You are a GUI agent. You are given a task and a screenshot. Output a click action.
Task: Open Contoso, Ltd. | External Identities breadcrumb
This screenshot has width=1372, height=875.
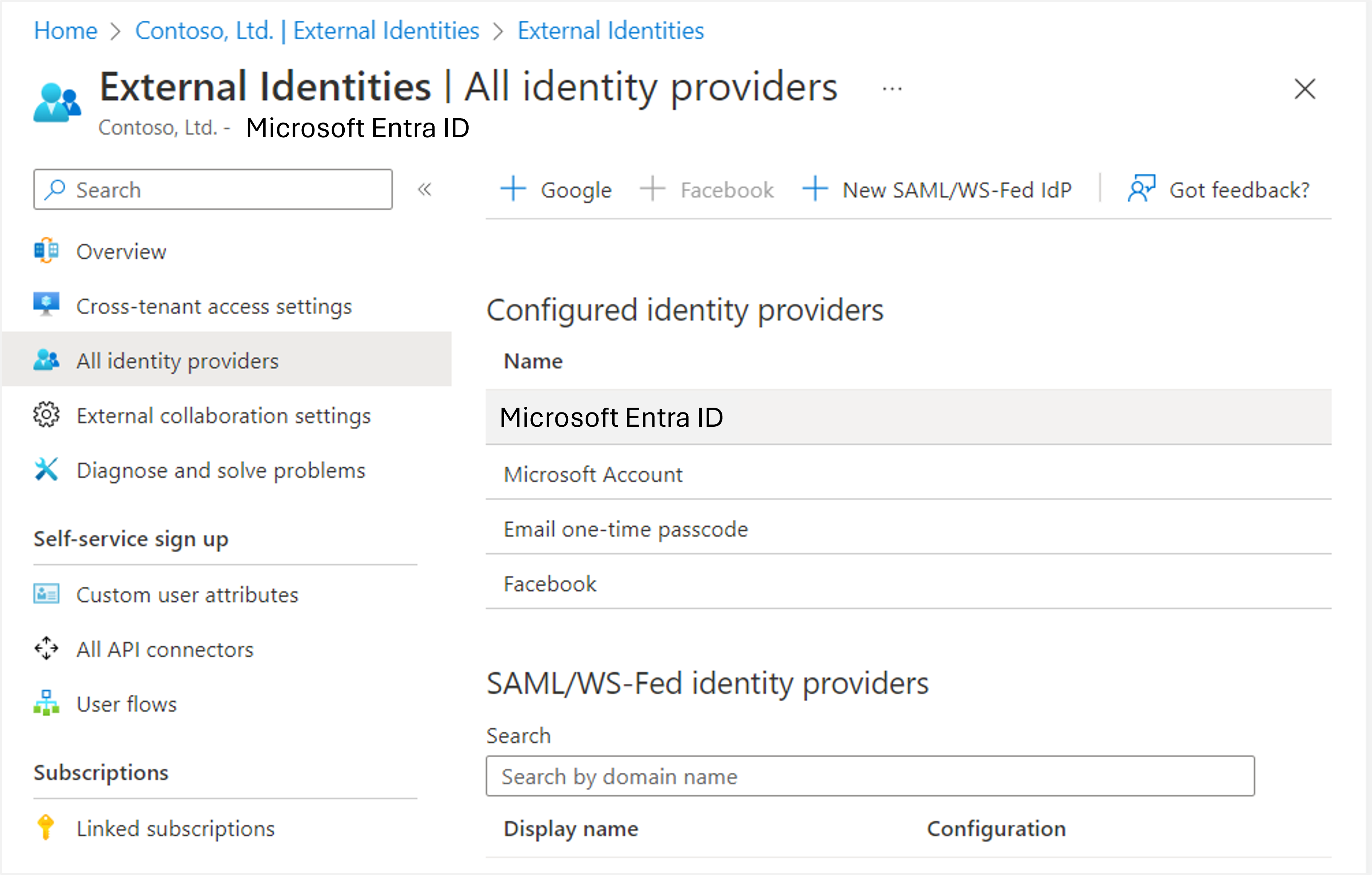[307, 31]
